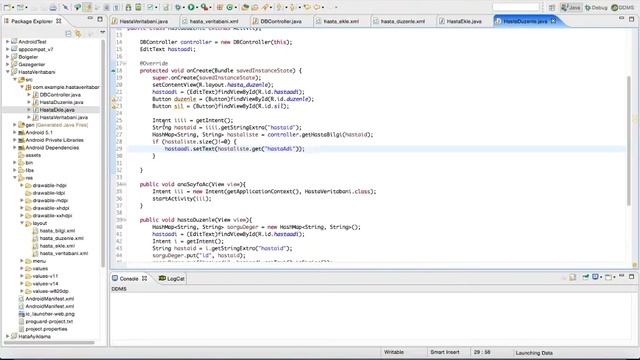Click 'Smart Insert' in status bar
The height and width of the screenshot is (360, 640).
[444, 352]
